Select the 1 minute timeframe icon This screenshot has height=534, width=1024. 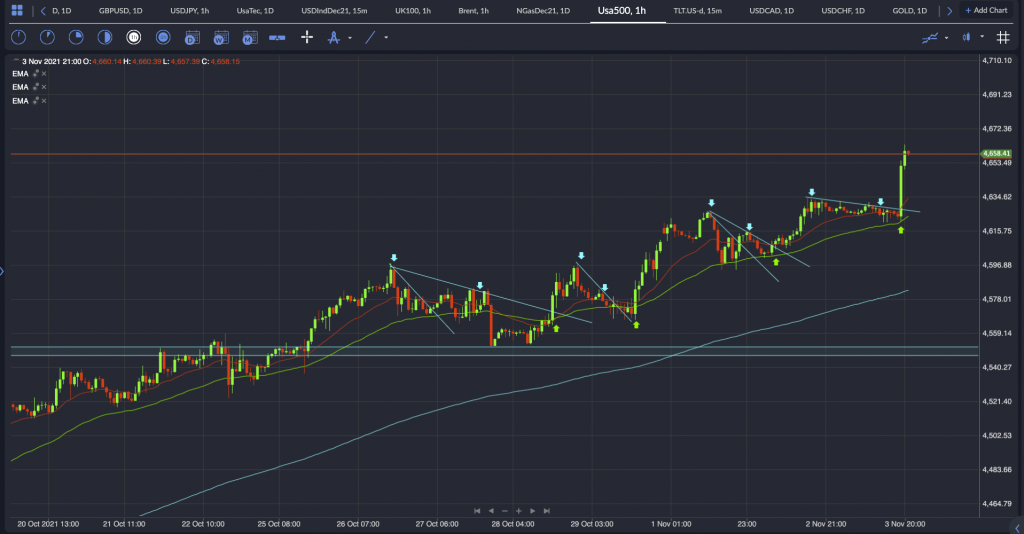19,38
